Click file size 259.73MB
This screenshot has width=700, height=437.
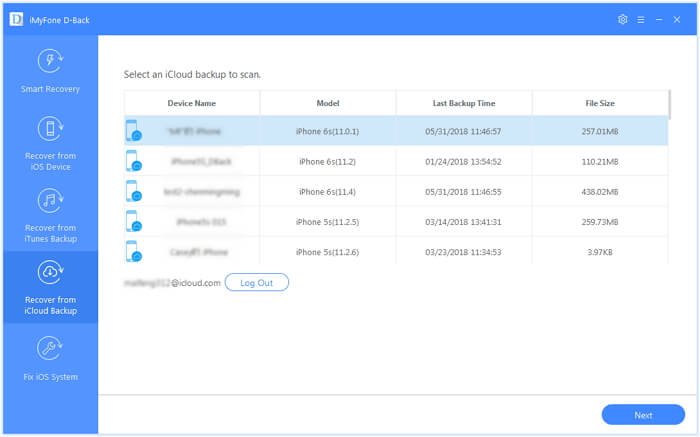pos(600,222)
